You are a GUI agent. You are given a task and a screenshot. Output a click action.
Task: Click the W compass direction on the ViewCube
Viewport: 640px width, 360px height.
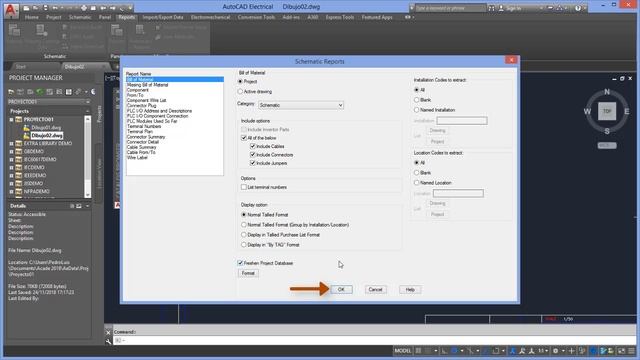click(587, 111)
